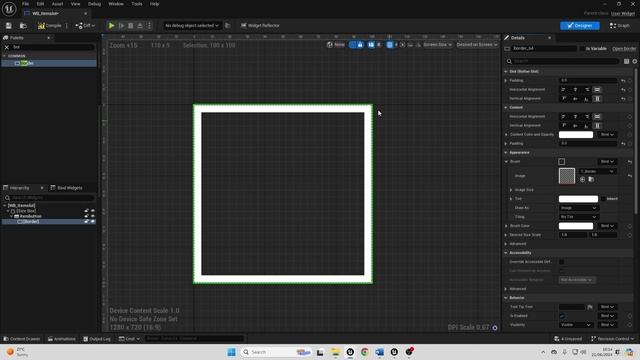The height and width of the screenshot is (360, 640).
Task: Set Slot vertical alignment to Top
Action: coord(563,99)
